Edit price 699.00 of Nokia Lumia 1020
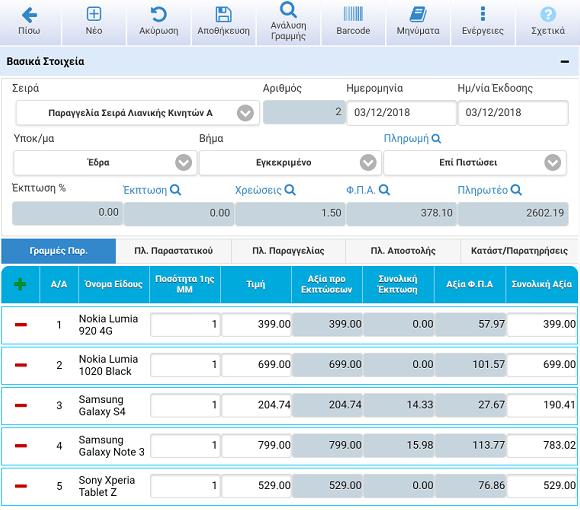The width and height of the screenshot is (580, 510). [x=257, y=365]
